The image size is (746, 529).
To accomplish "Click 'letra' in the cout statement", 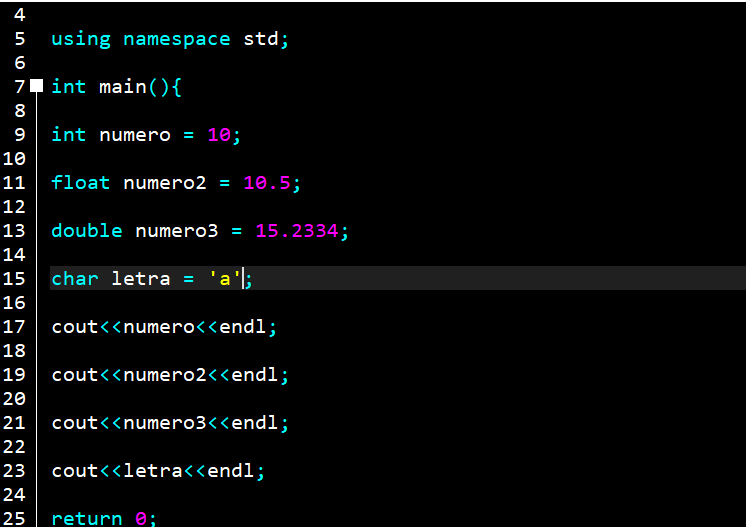I will click(x=152, y=471).
